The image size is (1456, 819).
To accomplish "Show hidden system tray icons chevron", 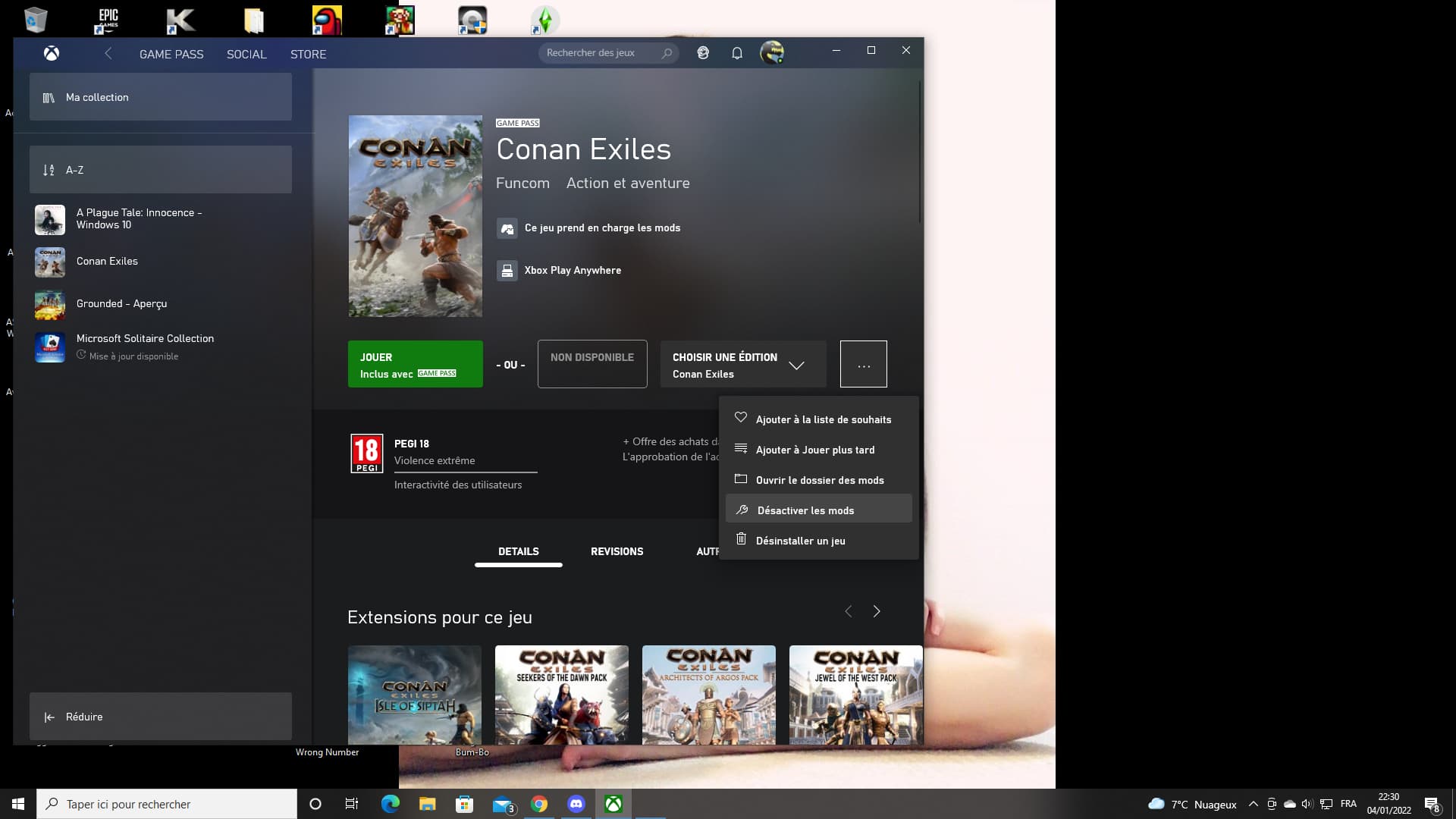I will tap(1253, 804).
